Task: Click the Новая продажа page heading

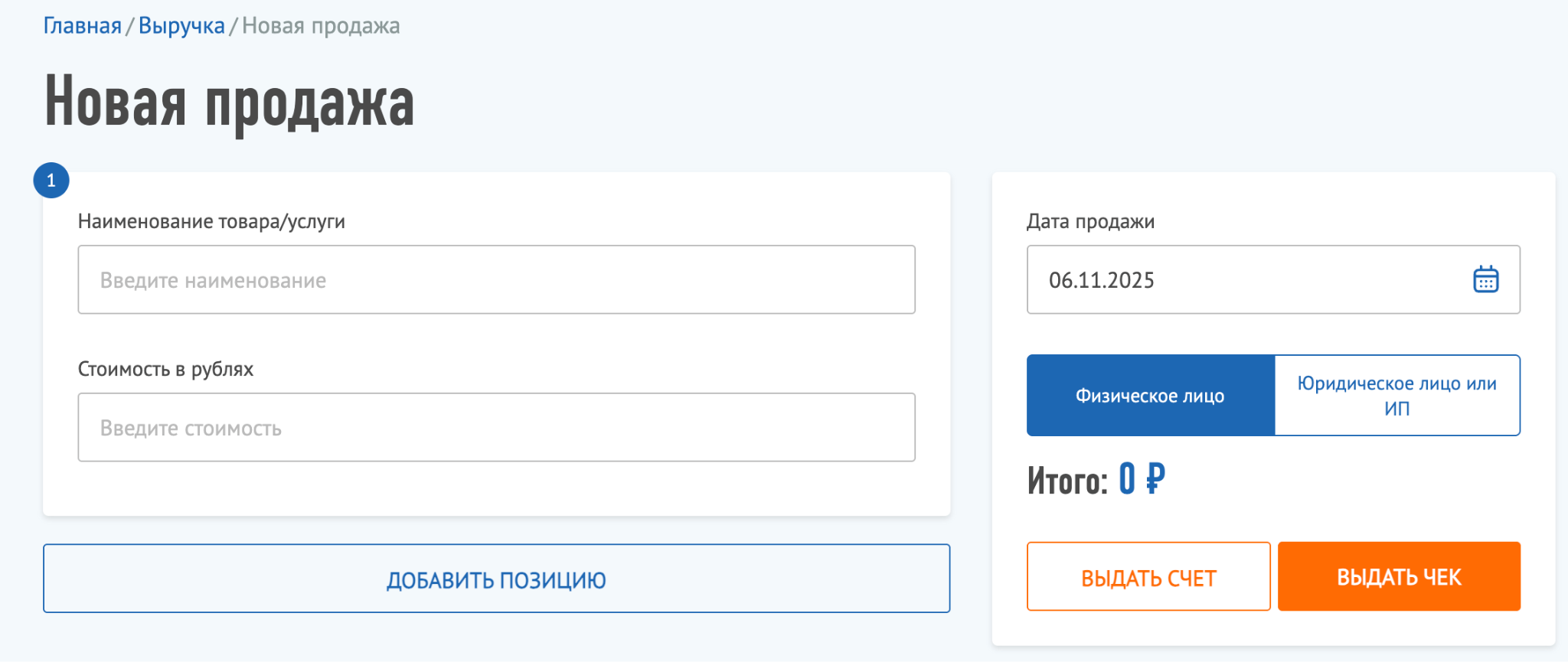Action: pyautogui.click(x=229, y=103)
